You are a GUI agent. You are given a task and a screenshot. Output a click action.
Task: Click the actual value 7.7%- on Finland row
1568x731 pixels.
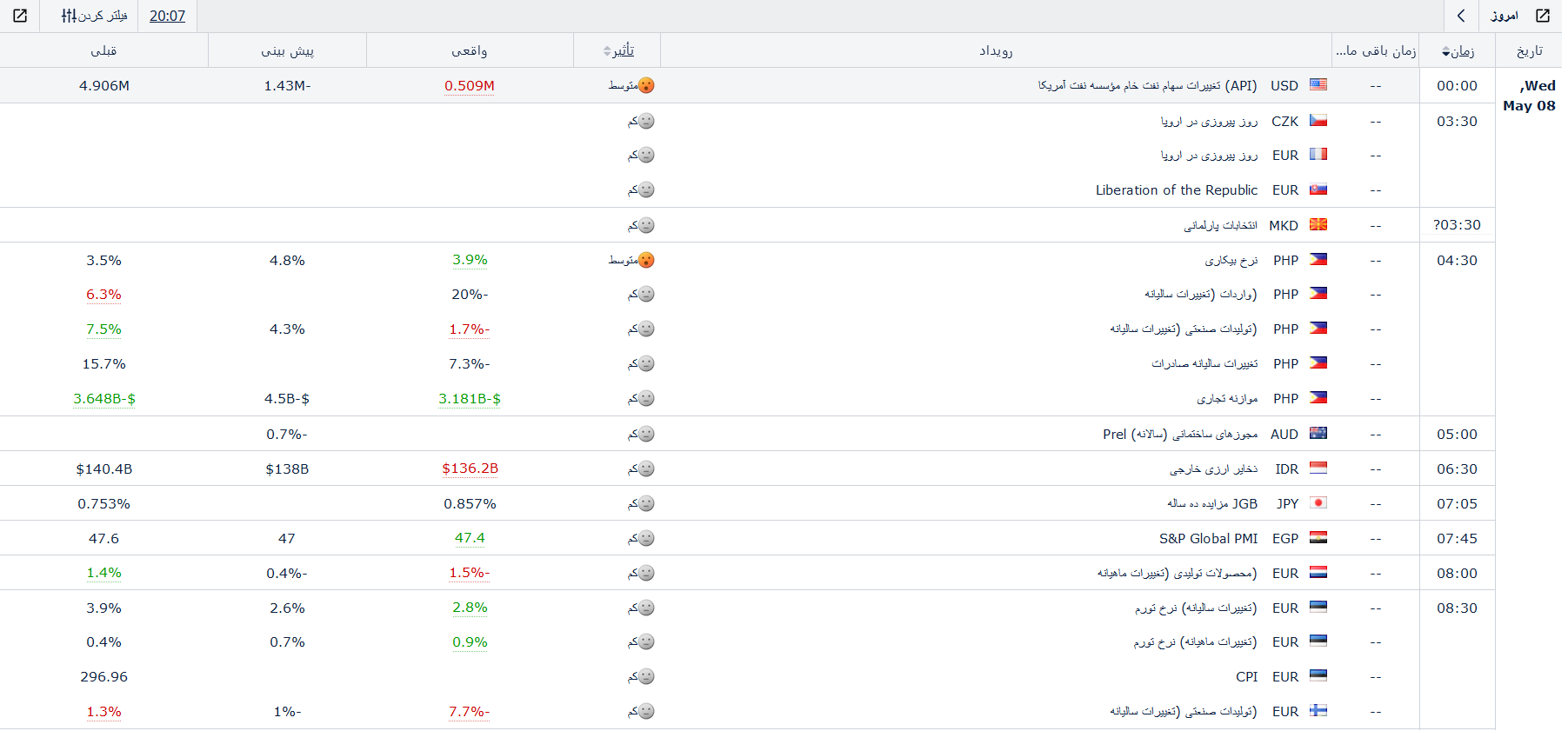pyautogui.click(x=470, y=711)
